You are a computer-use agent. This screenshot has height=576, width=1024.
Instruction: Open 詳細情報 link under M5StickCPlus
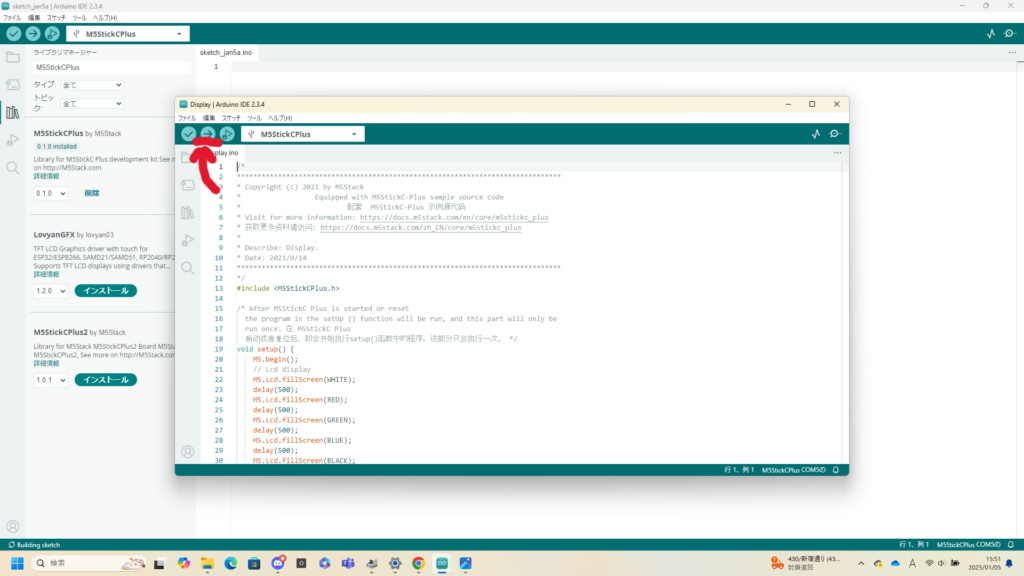coord(46,176)
